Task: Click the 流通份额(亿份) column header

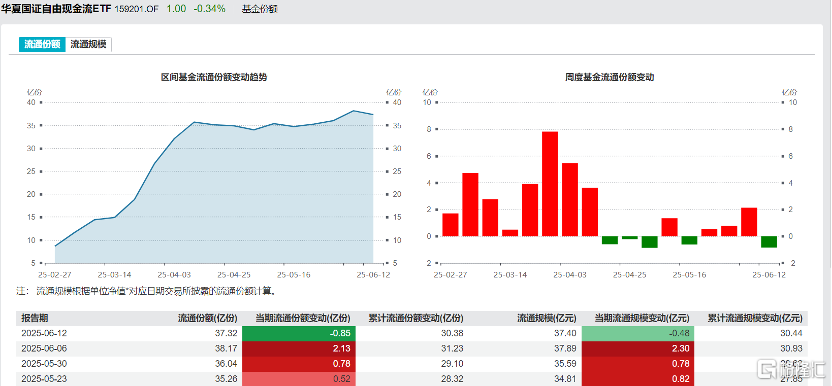Action: tap(206, 318)
